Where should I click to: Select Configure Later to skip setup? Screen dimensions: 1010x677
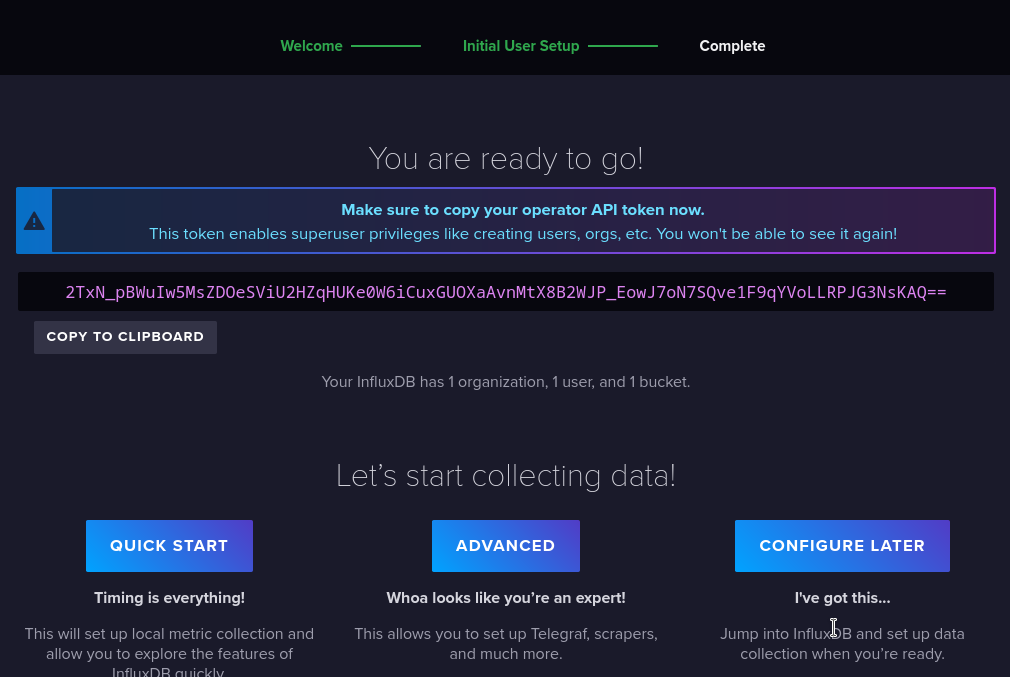click(x=842, y=546)
